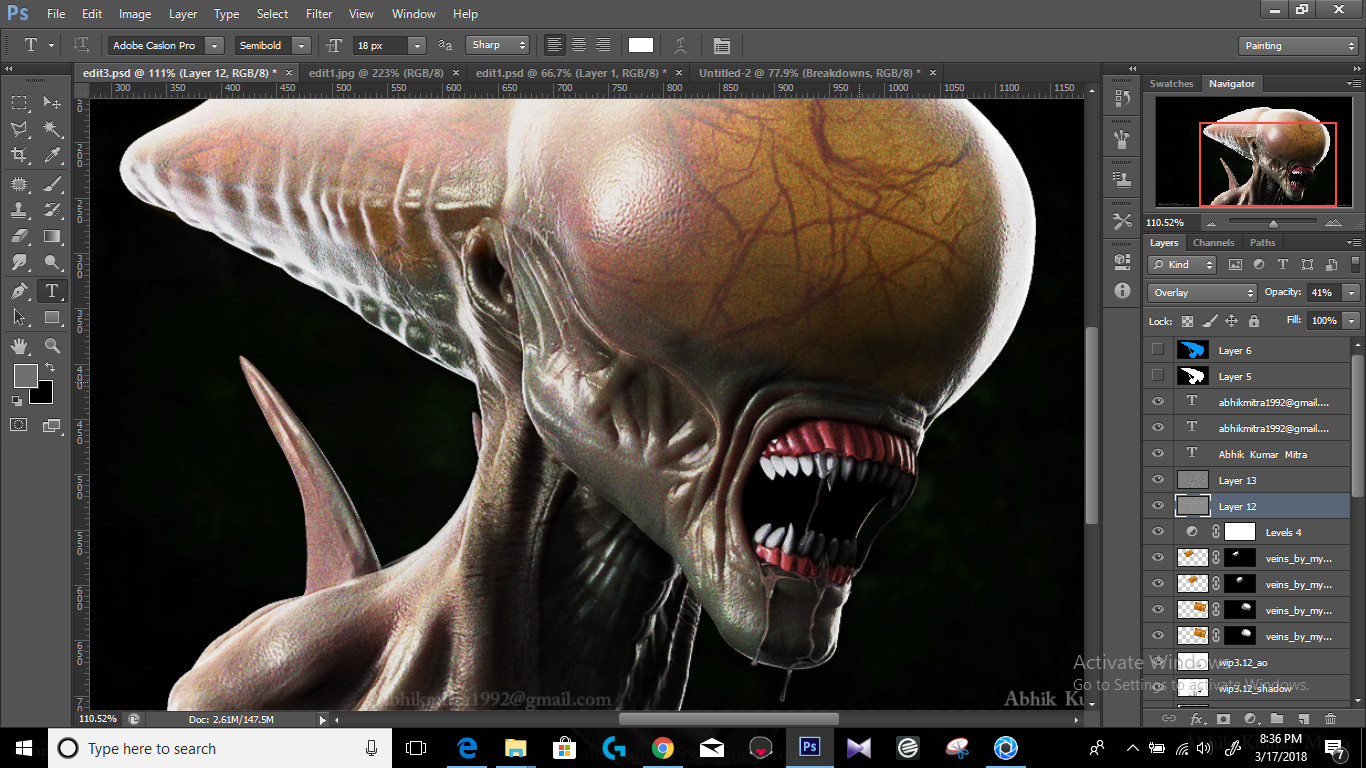The width and height of the screenshot is (1366, 768).
Task: Hide Layer 13
Action: pyautogui.click(x=1158, y=480)
